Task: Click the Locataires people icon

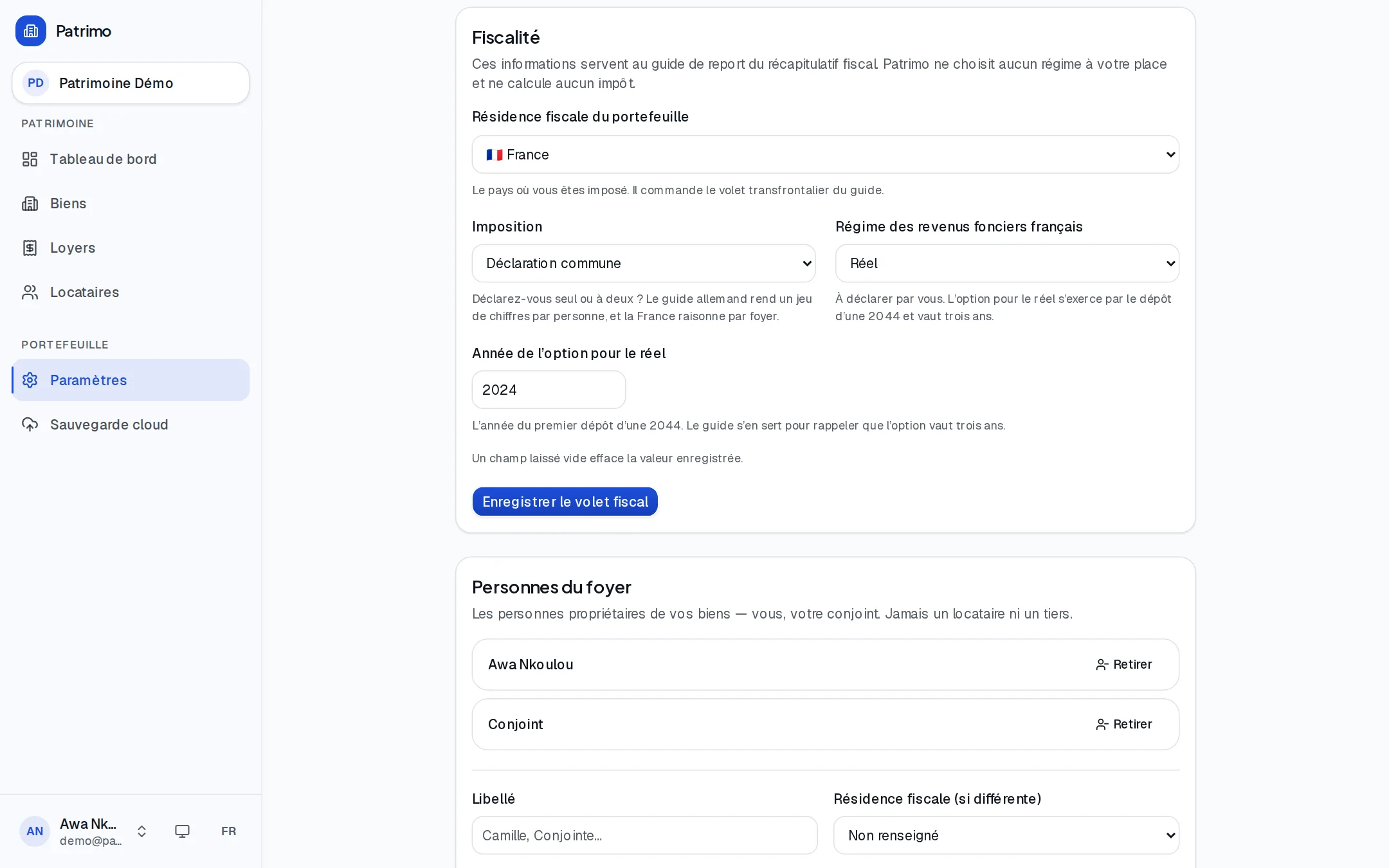Action: coord(30,292)
